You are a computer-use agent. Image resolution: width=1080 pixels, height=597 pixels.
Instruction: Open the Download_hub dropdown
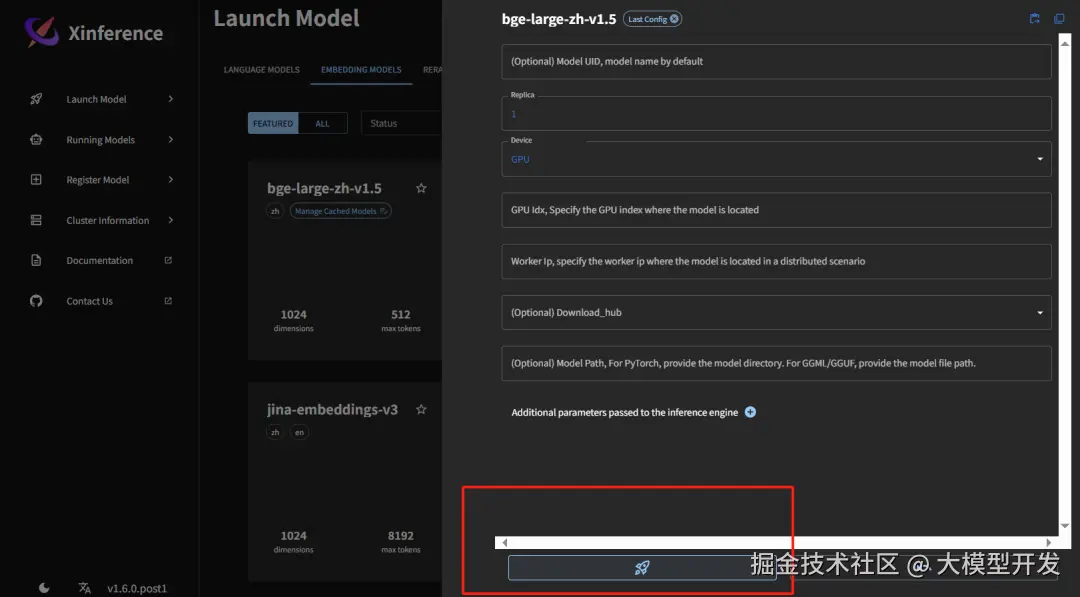(x=776, y=313)
